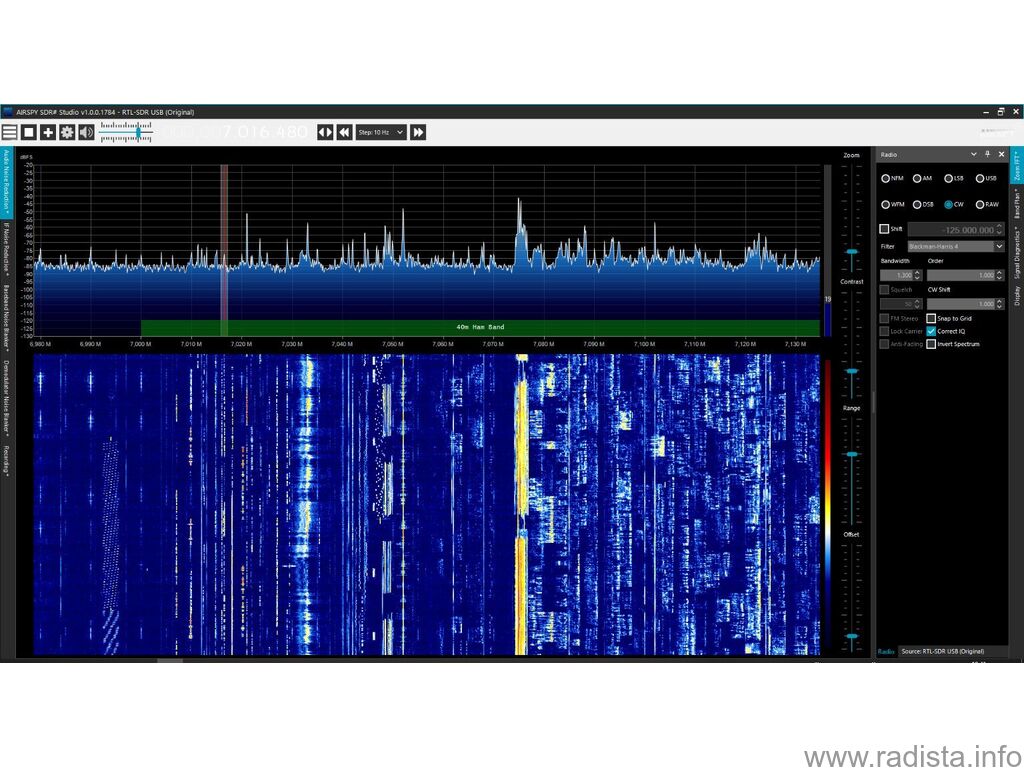Pin the Radio panel
The image size is (1024, 768).
(x=987, y=154)
